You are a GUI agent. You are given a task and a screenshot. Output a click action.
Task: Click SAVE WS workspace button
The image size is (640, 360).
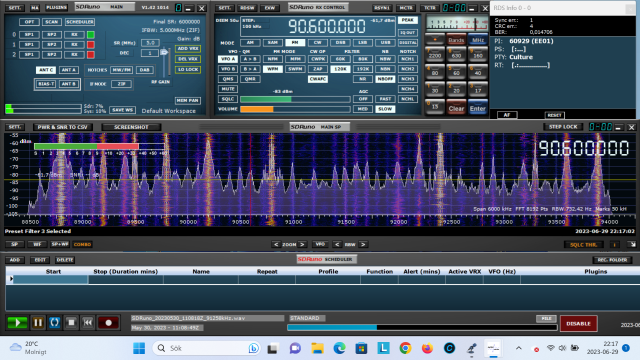[122, 110]
